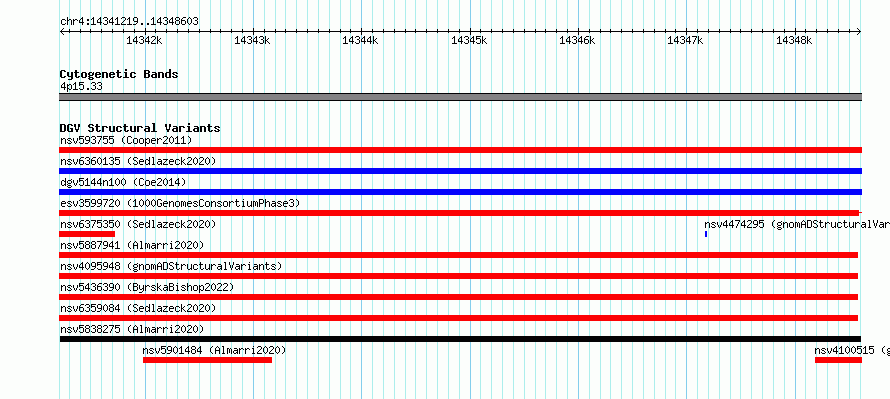
Task: Click the chr4:14341219..14348603 region label
Action: click(129, 22)
